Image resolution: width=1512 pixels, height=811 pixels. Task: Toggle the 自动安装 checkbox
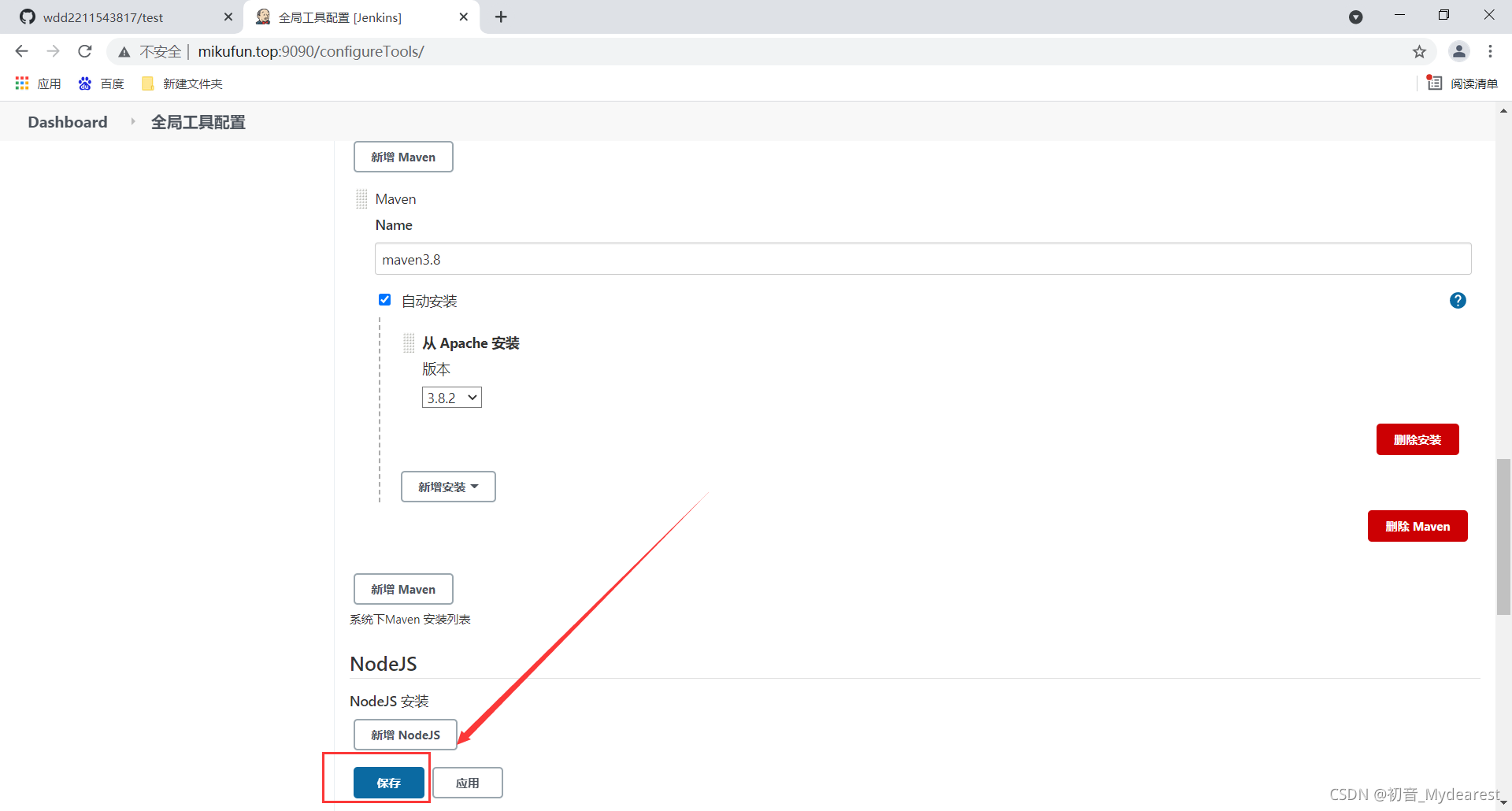pyautogui.click(x=384, y=300)
